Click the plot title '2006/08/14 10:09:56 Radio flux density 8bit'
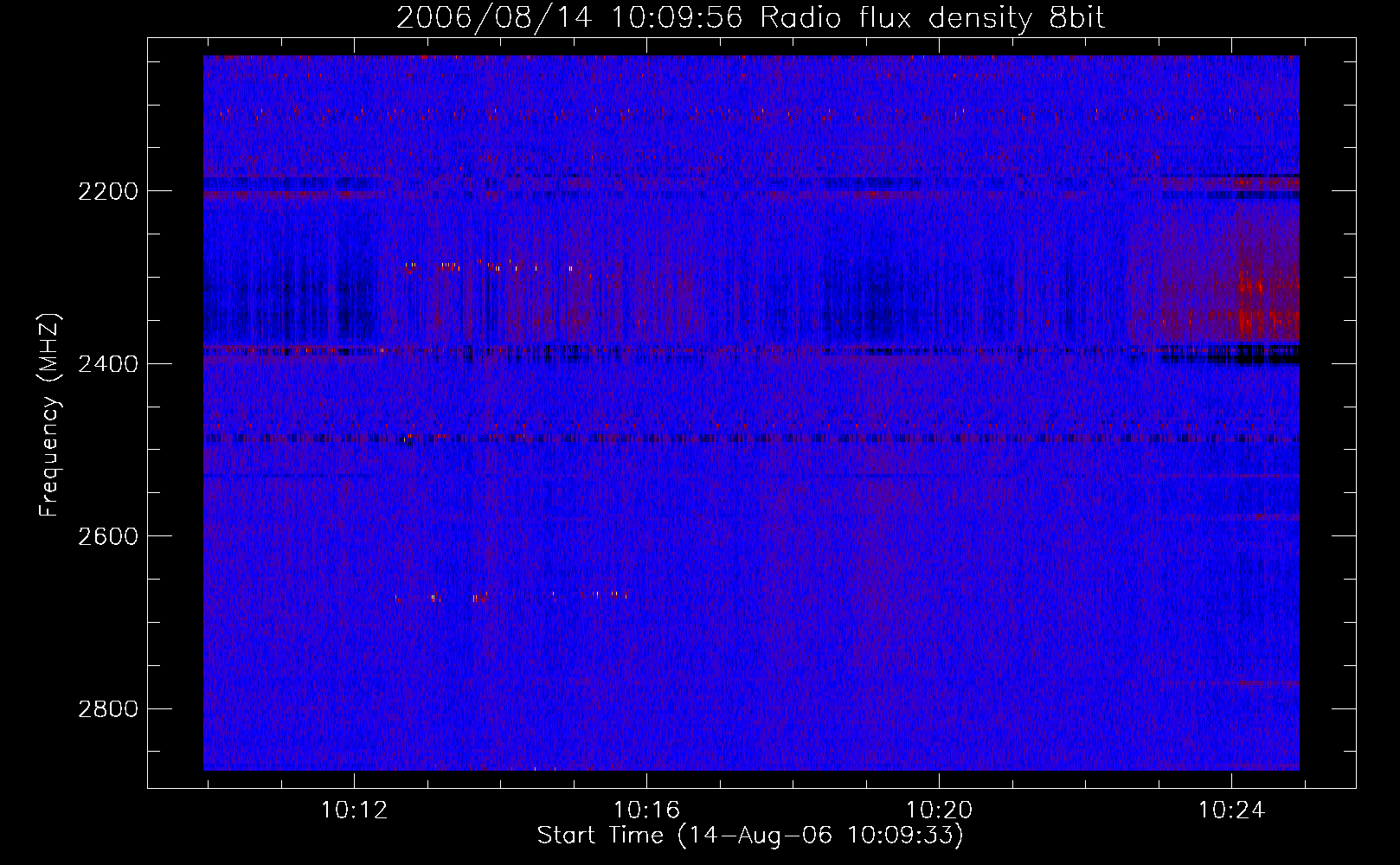The height and width of the screenshot is (865, 1400). tap(750, 18)
